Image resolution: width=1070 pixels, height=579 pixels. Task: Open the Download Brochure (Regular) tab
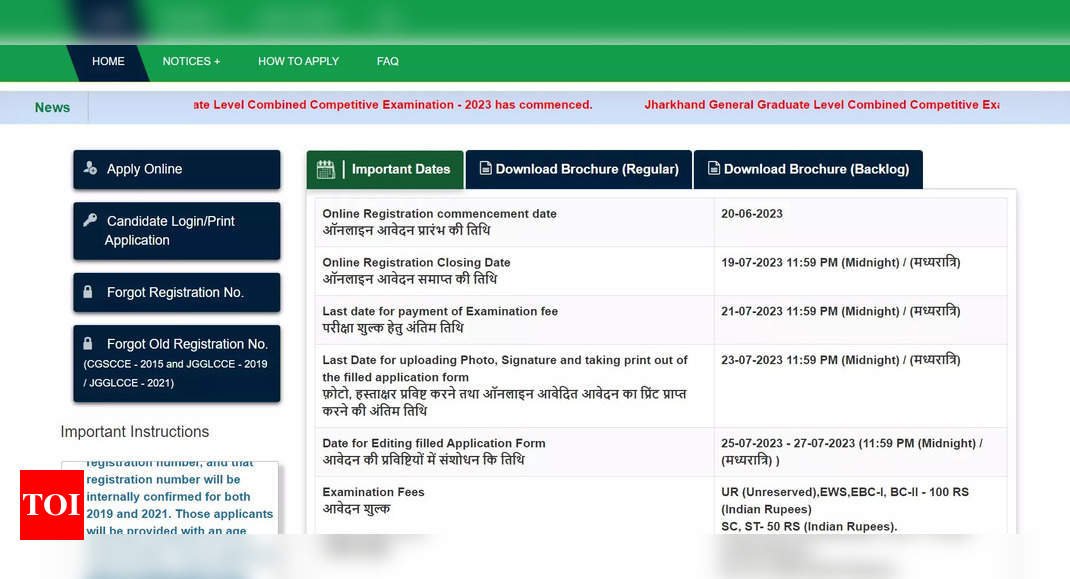pos(579,169)
